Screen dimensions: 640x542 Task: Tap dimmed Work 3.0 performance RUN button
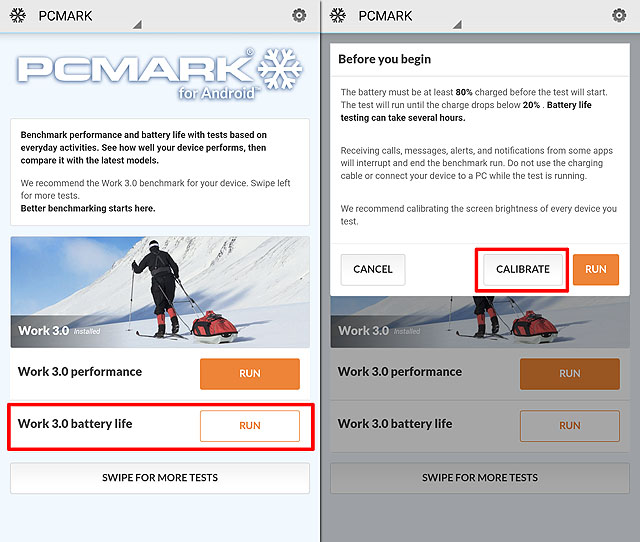tap(570, 373)
